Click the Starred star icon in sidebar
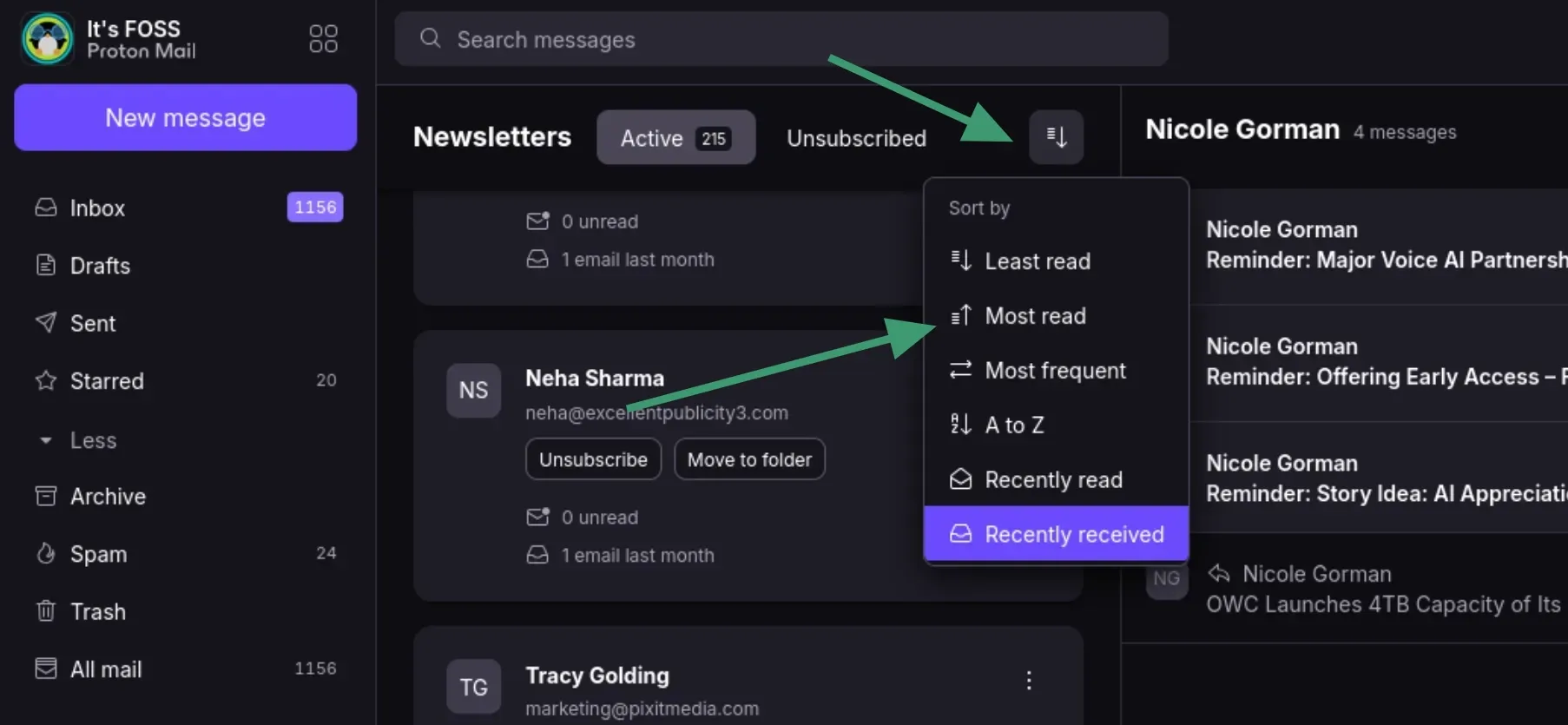Screen dimensions: 1568x725 46,380
